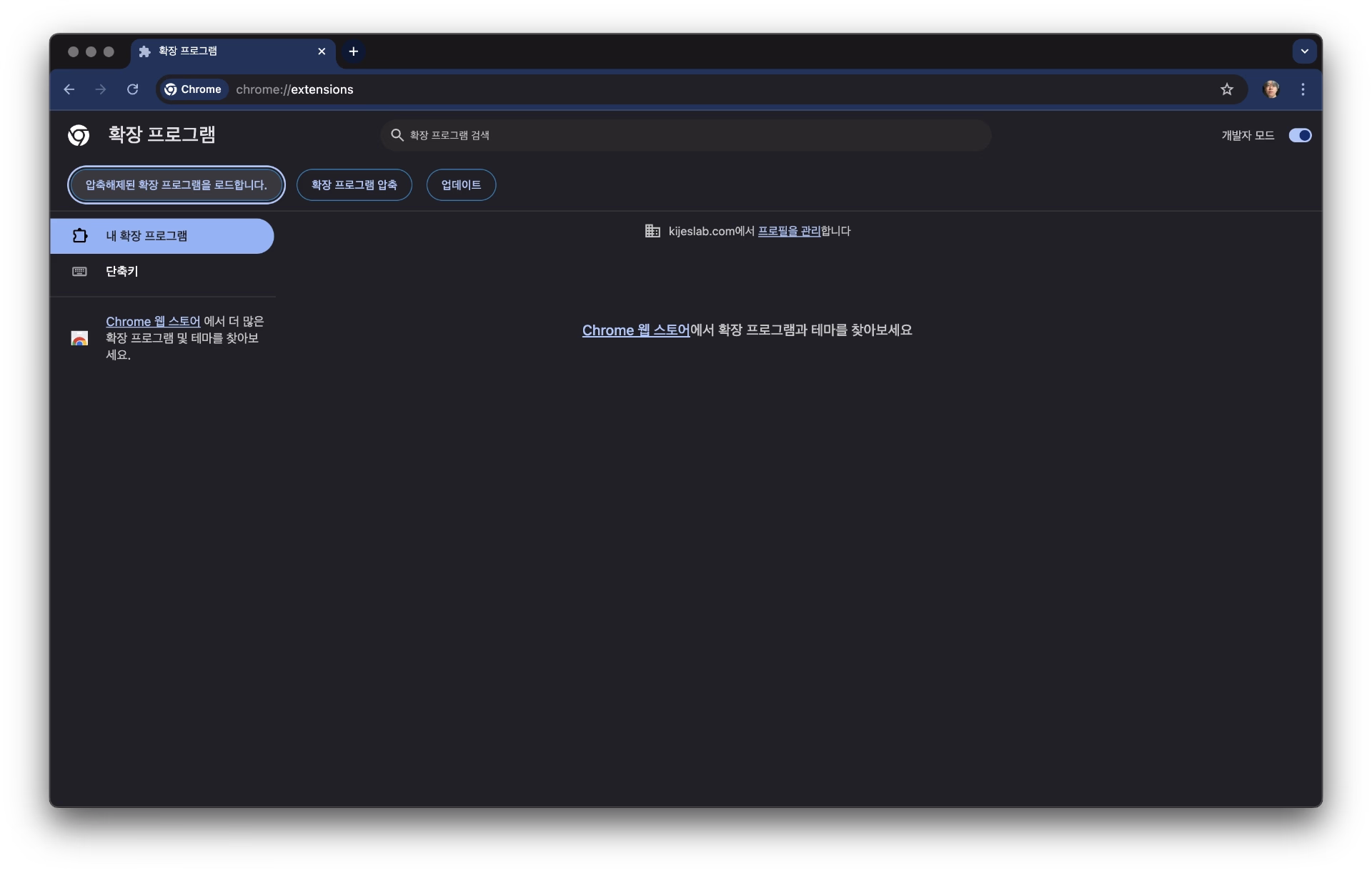Select 단축키 in the sidebar menu

(121, 272)
